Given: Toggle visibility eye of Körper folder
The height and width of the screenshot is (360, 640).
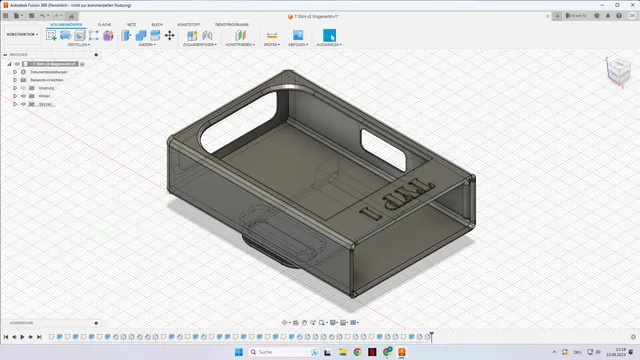Looking at the screenshot, I should [23, 96].
